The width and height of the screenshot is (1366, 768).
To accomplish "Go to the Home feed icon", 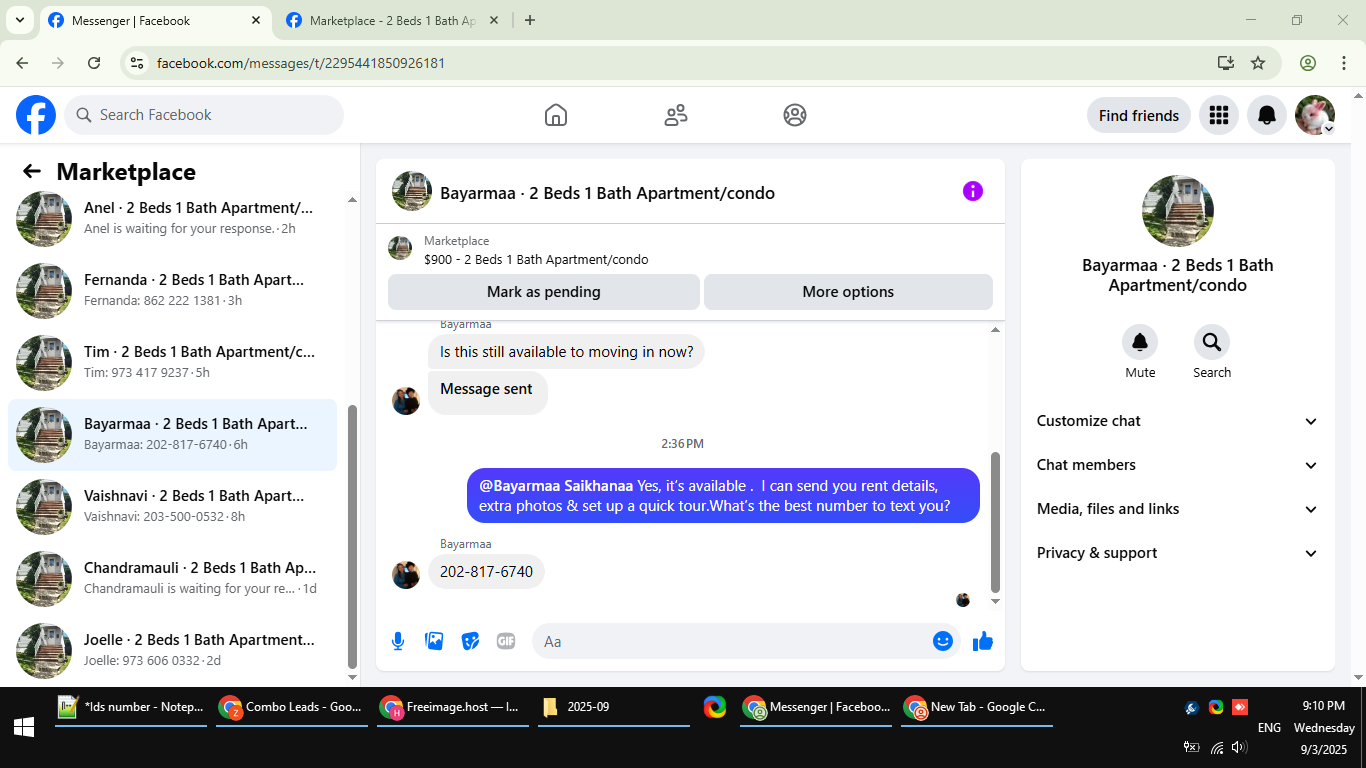I will [x=556, y=115].
